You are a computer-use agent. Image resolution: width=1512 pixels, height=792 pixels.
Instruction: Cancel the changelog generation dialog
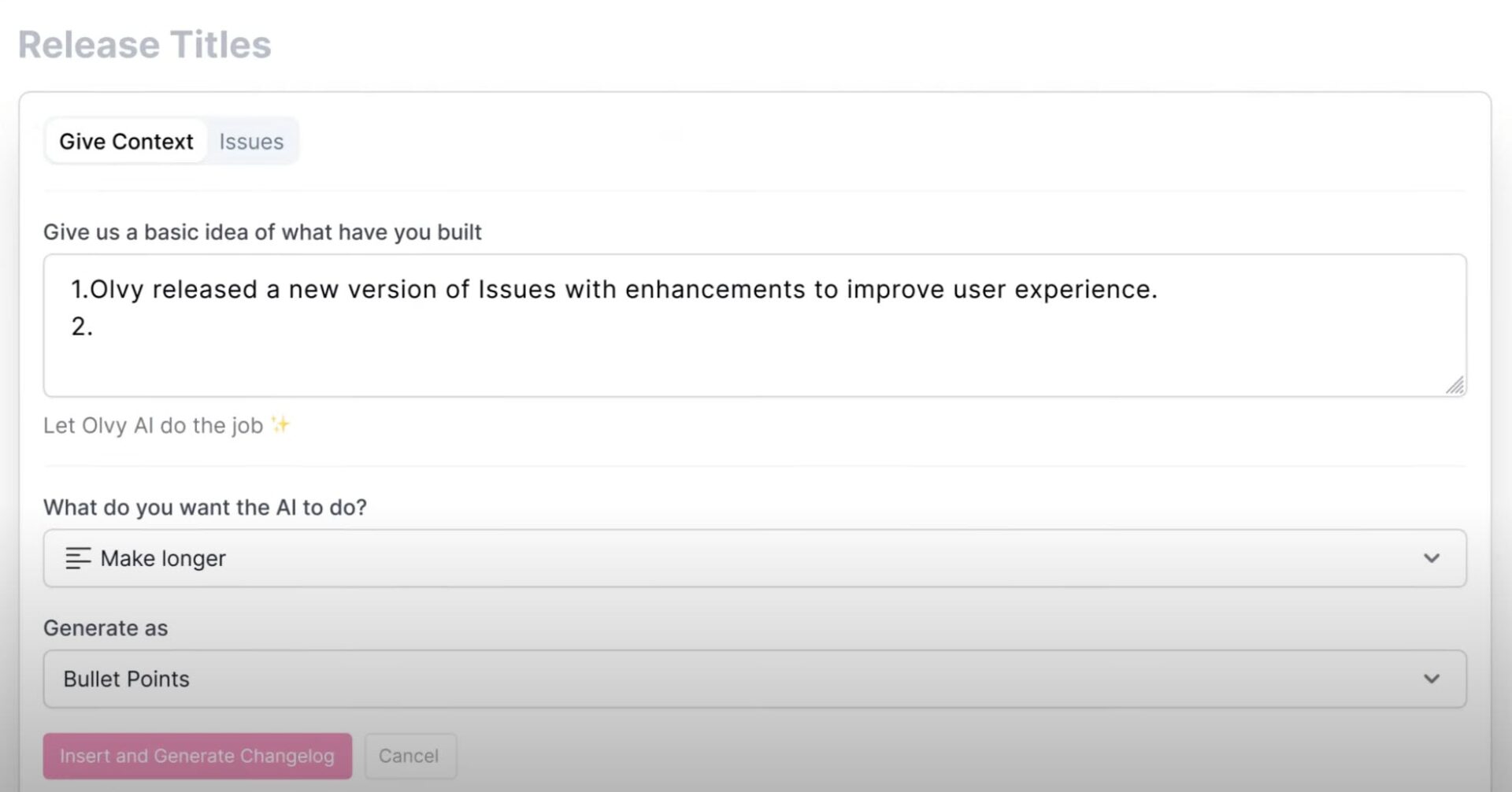click(x=409, y=756)
